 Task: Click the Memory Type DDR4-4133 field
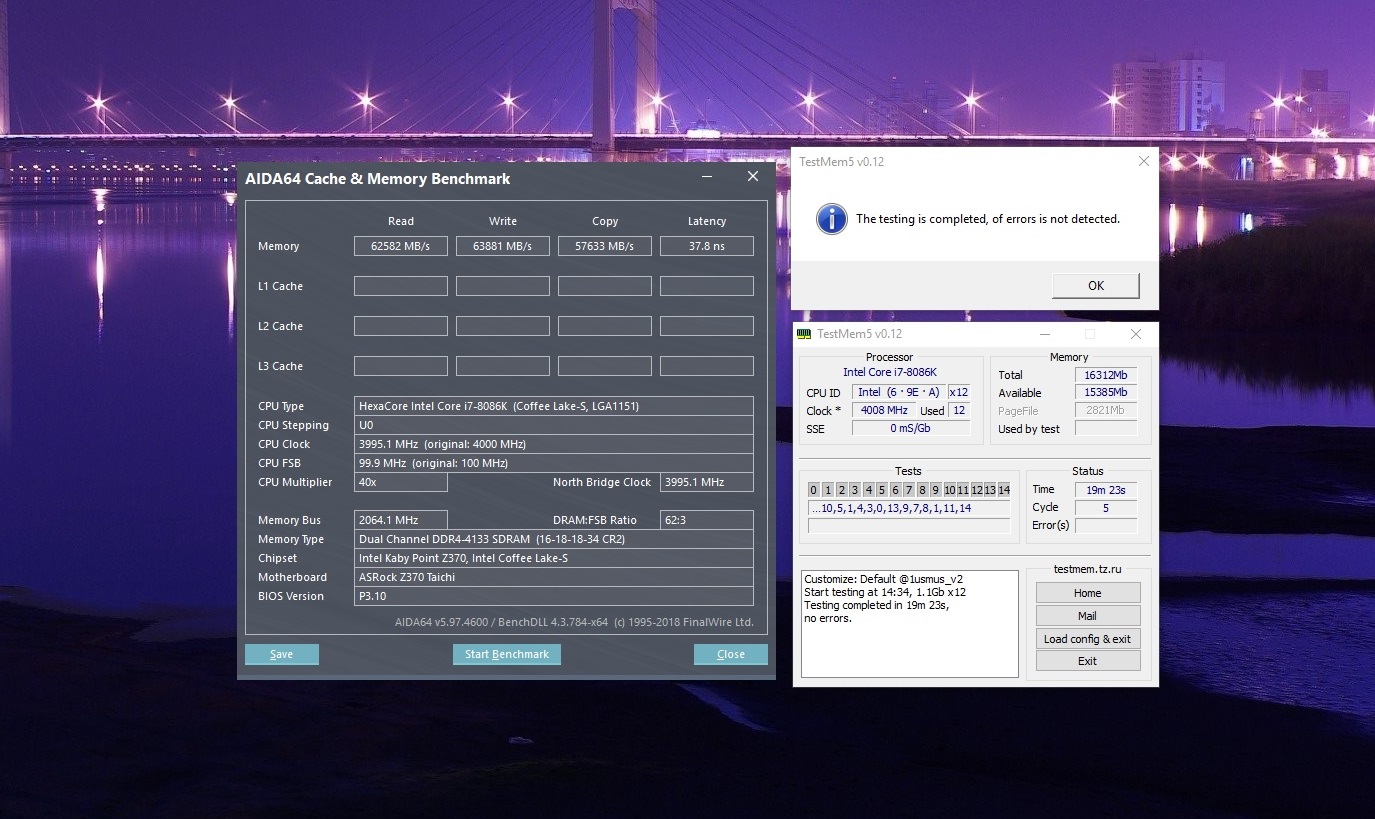pos(554,539)
